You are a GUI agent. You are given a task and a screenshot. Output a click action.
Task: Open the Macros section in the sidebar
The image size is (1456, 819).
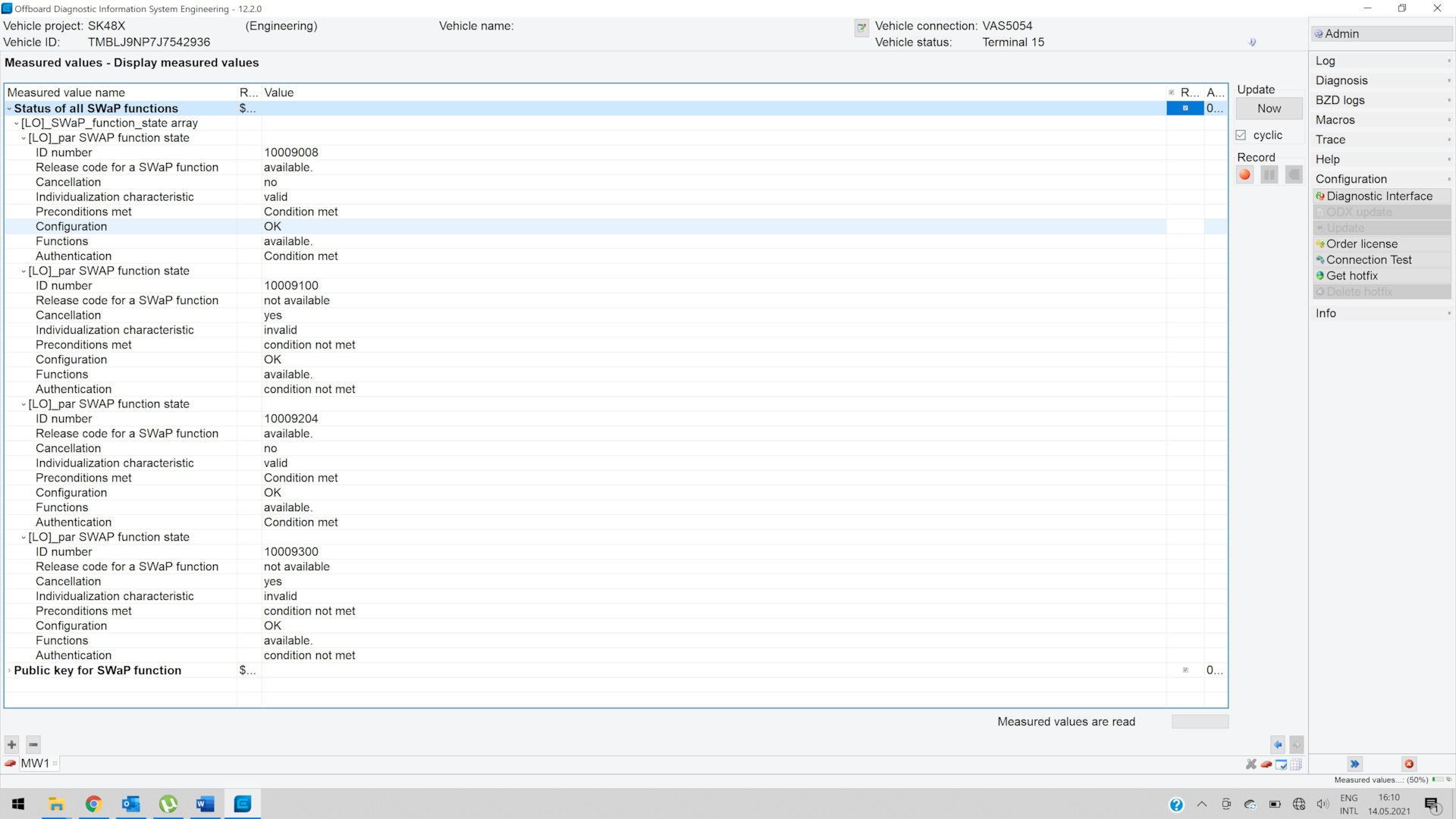click(x=1335, y=120)
